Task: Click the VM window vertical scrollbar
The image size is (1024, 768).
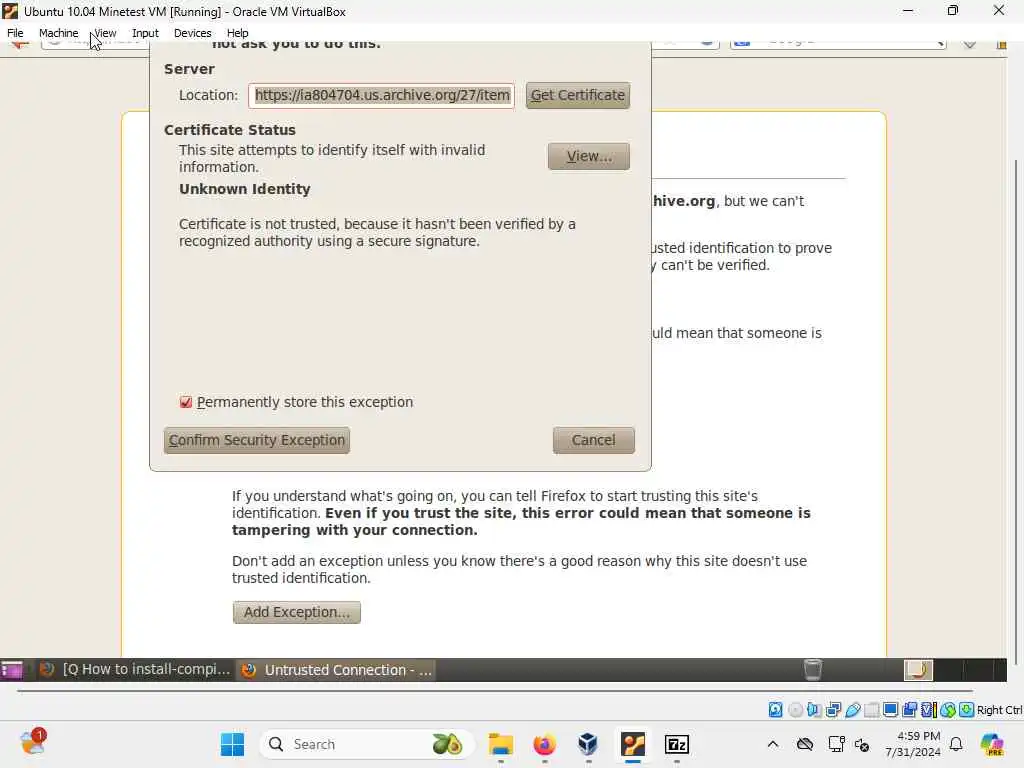Action: tap(1016, 411)
